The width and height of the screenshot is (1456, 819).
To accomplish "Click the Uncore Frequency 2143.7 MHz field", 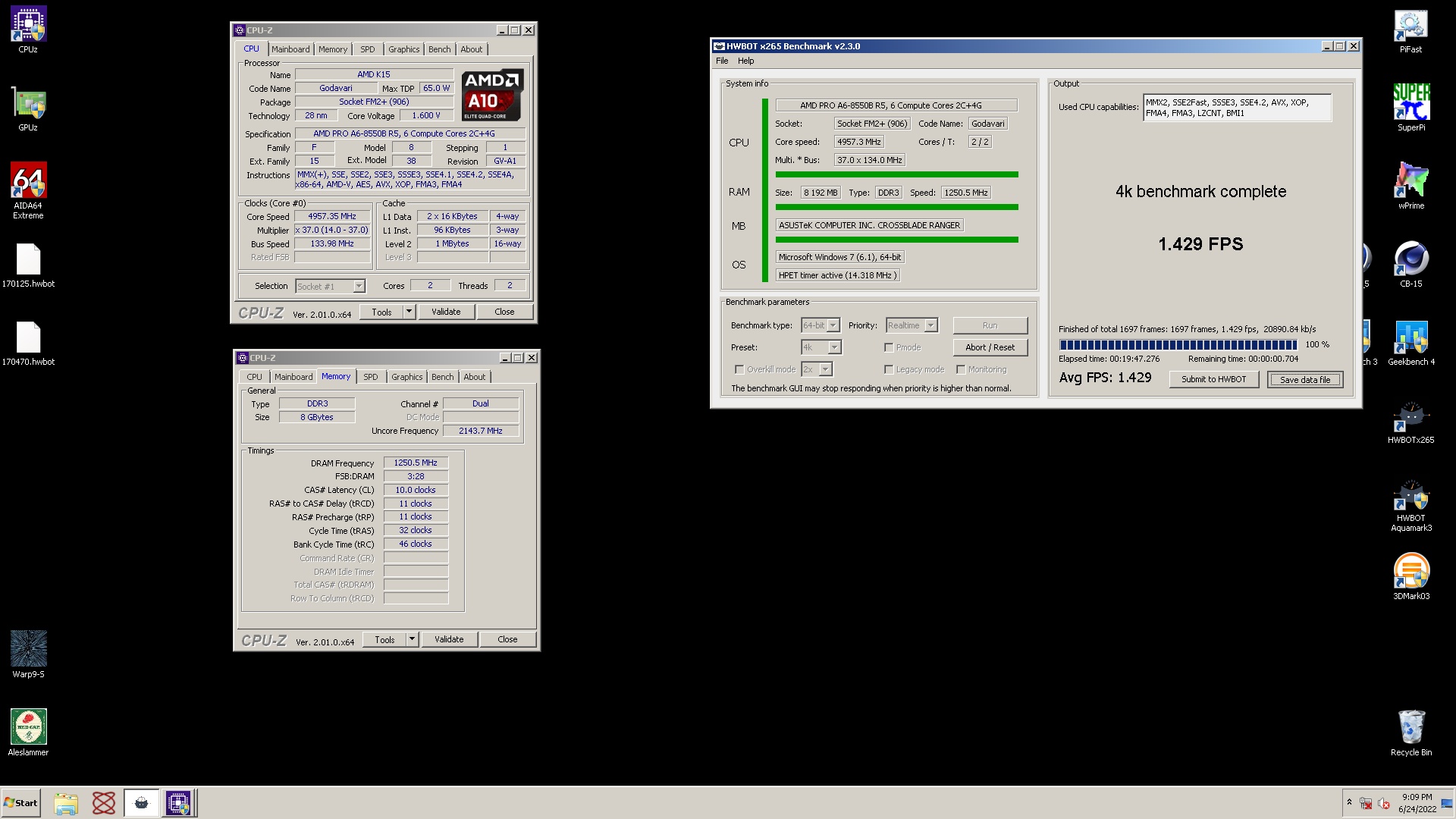I will click(481, 431).
